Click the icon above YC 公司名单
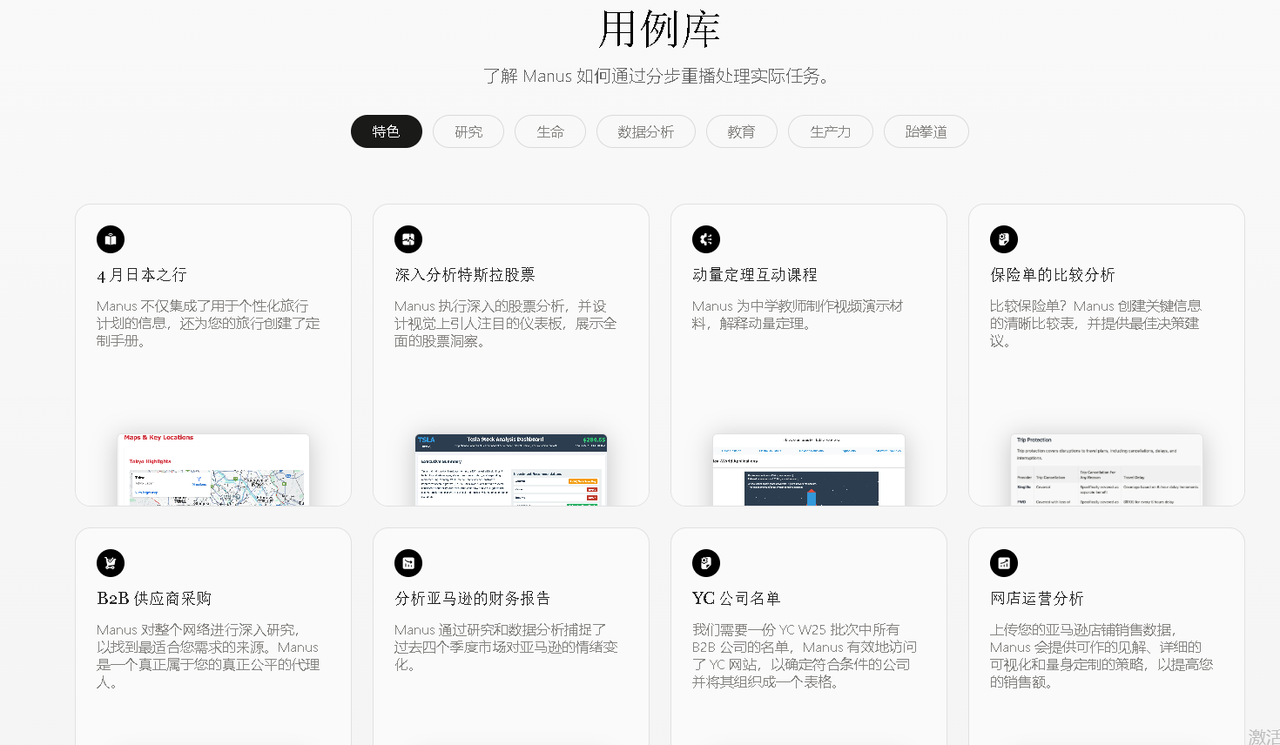The height and width of the screenshot is (745, 1280). tap(706, 563)
